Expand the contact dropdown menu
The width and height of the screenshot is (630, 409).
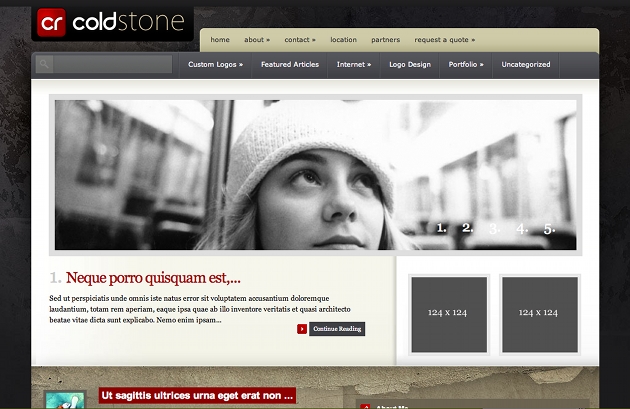pos(299,40)
